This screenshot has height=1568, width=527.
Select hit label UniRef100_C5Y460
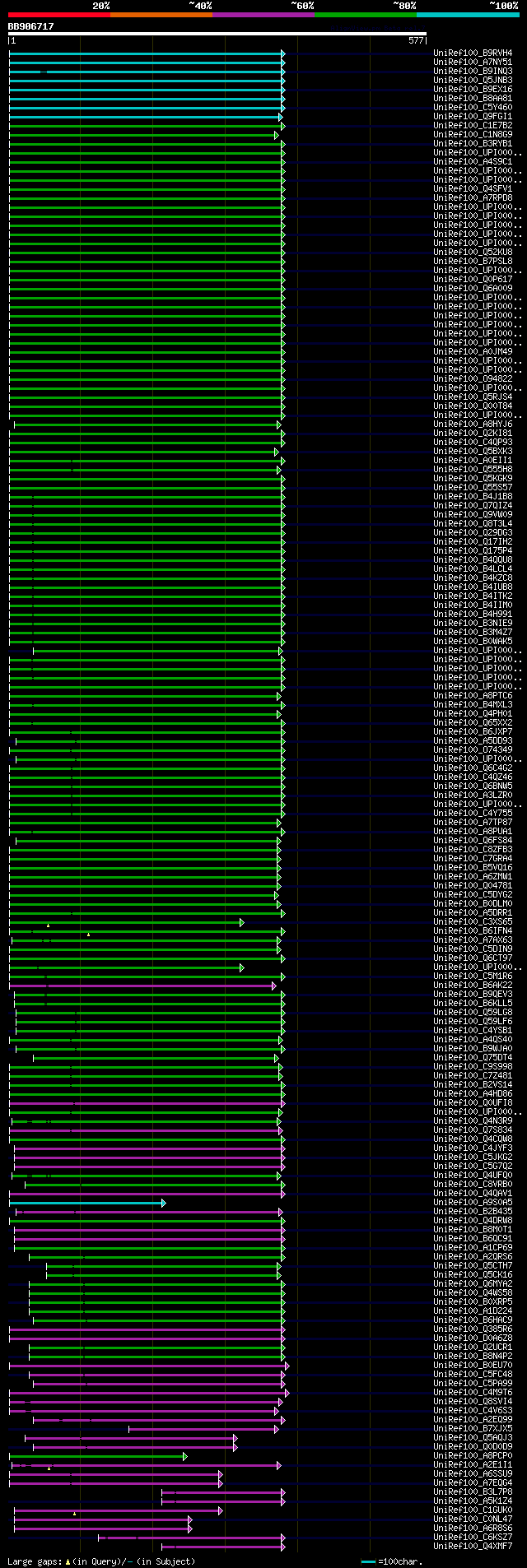point(473,107)
